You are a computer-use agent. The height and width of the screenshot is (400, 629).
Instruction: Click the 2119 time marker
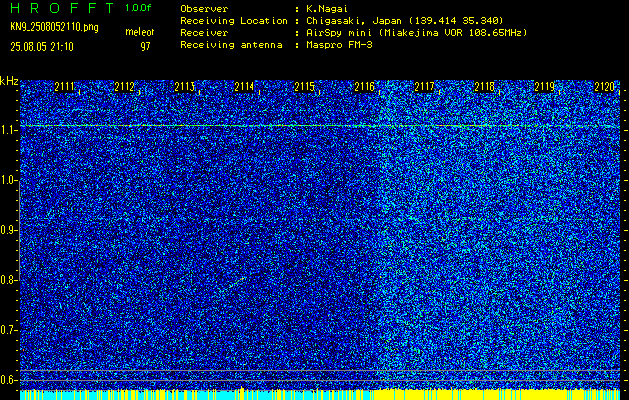544,87
